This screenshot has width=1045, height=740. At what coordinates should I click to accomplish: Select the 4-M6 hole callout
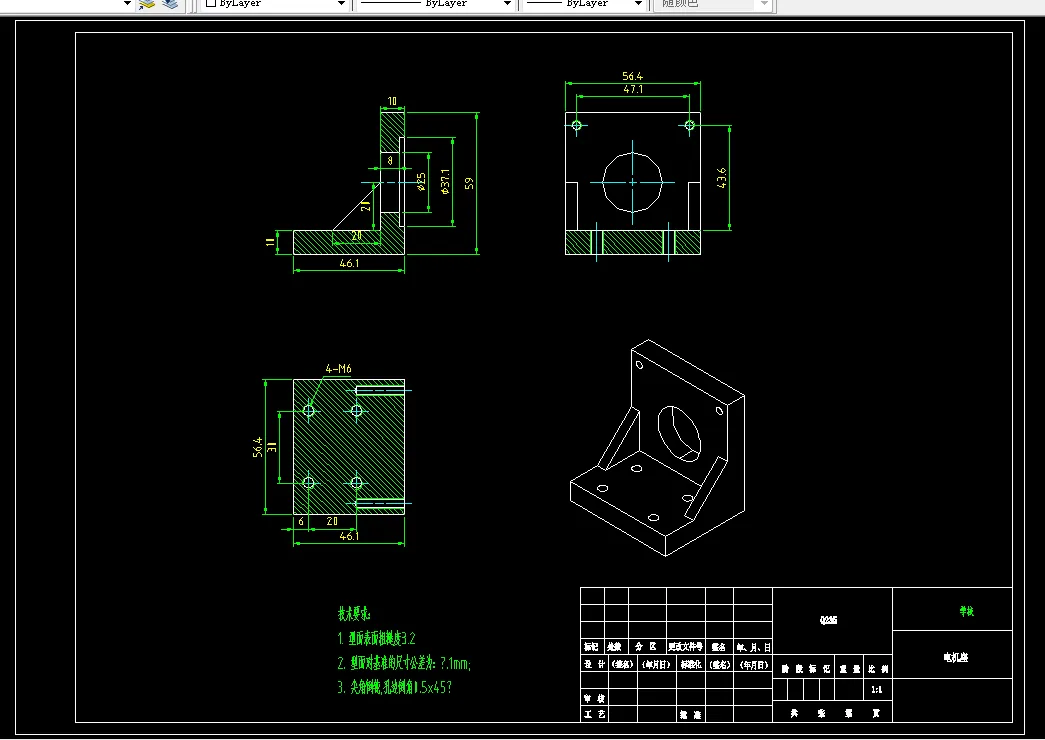click(339, 369)
